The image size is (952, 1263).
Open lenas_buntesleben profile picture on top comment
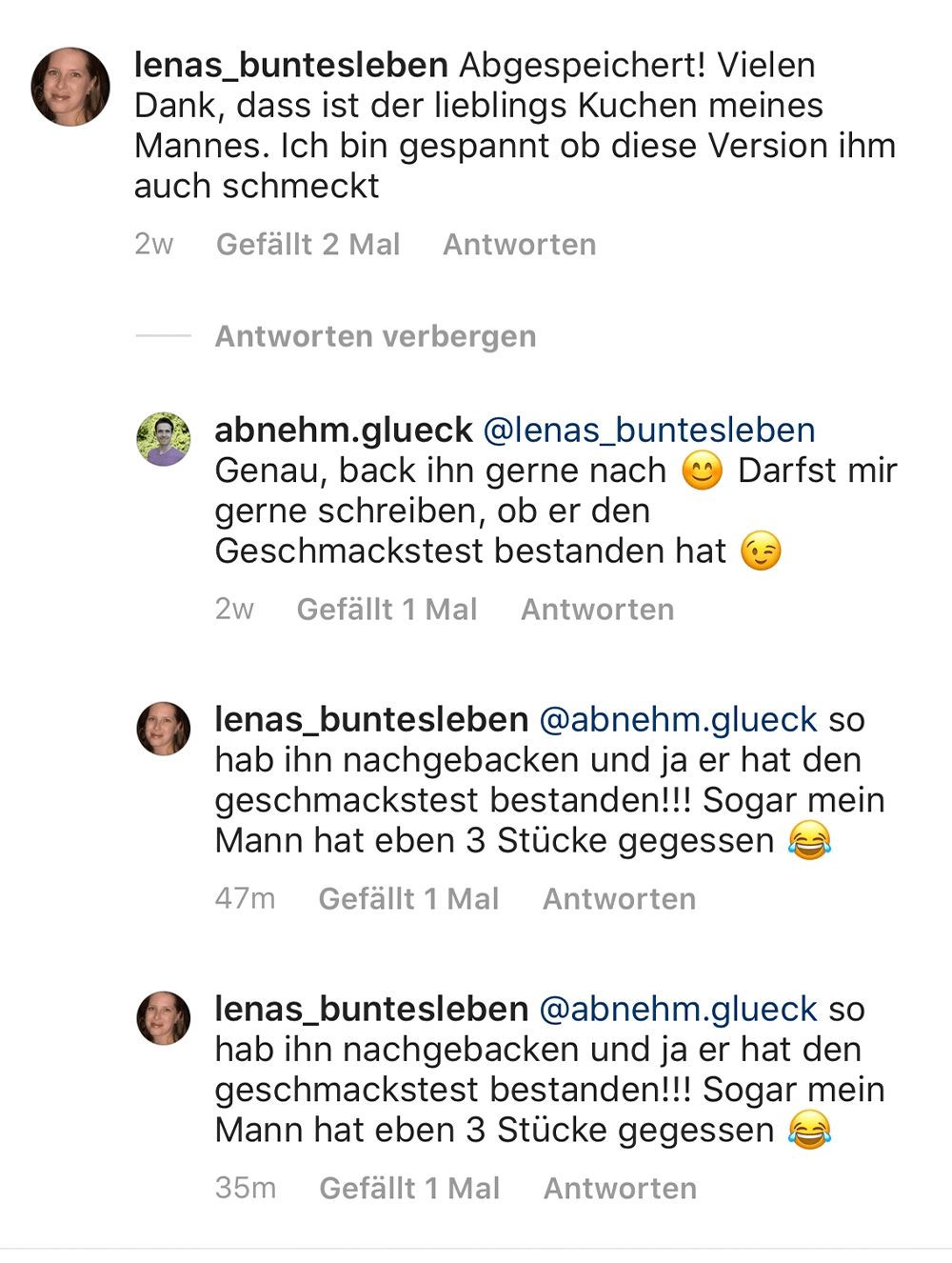(70, 87)
